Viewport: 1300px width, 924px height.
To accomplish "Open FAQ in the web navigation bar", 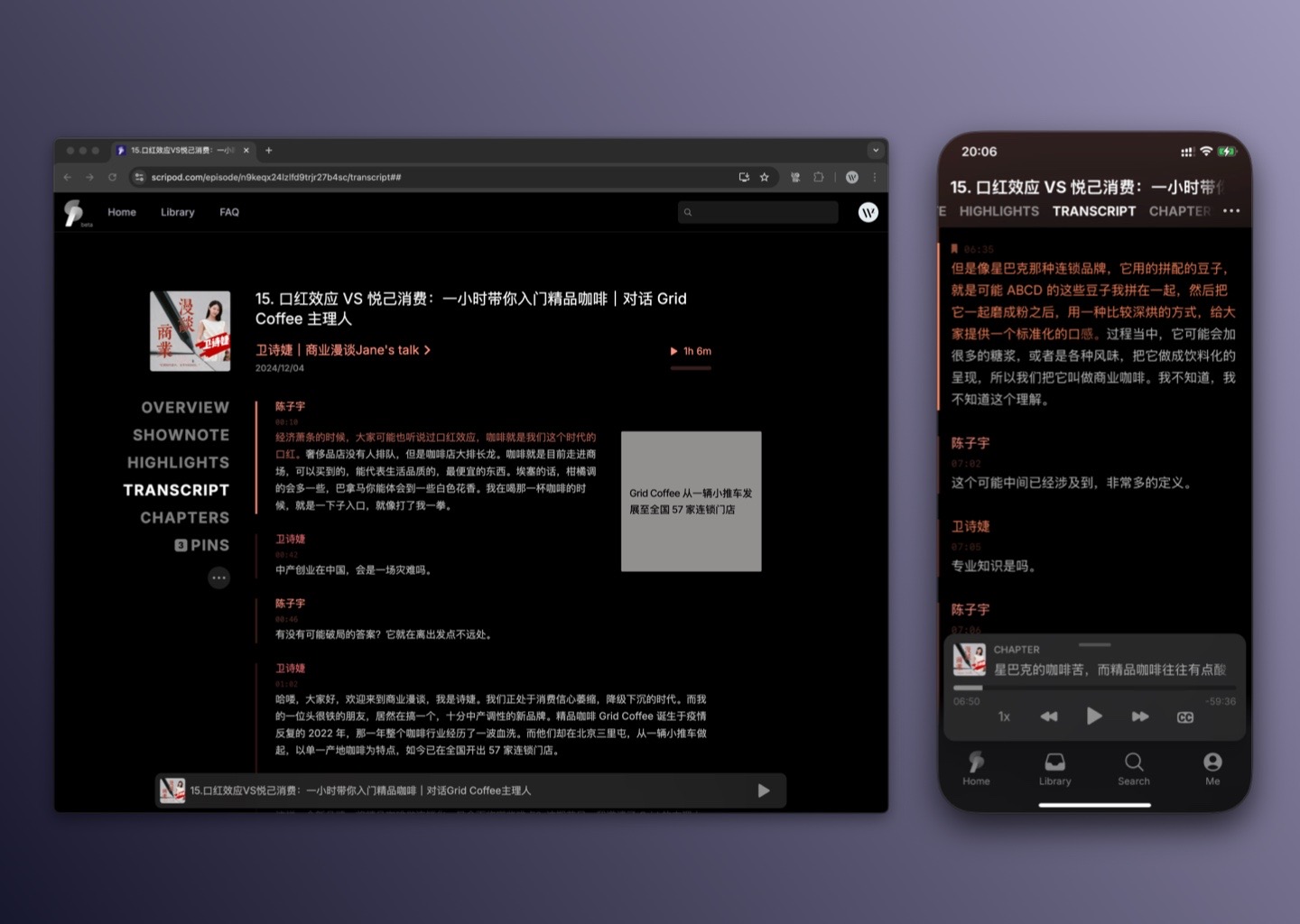I will 229,212.
